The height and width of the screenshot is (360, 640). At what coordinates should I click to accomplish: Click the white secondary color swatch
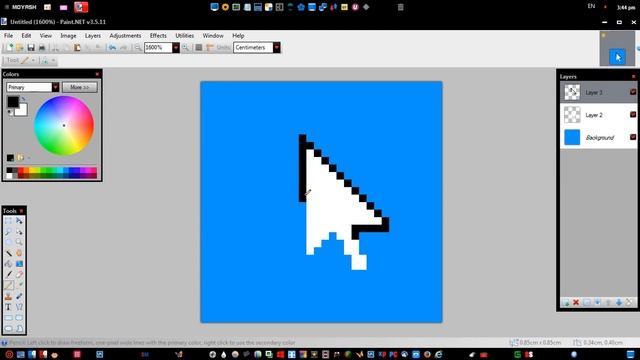pos(22,111)
